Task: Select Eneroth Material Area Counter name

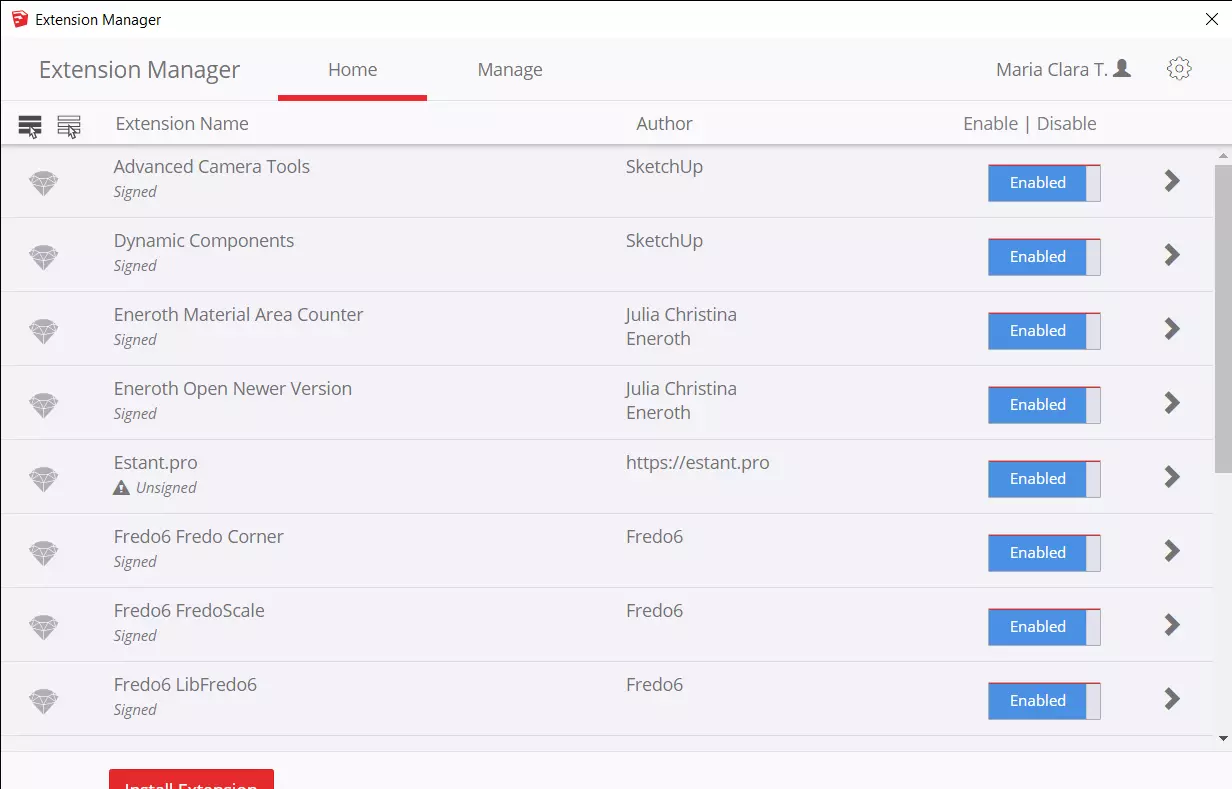Action: (x=238, y=315)
